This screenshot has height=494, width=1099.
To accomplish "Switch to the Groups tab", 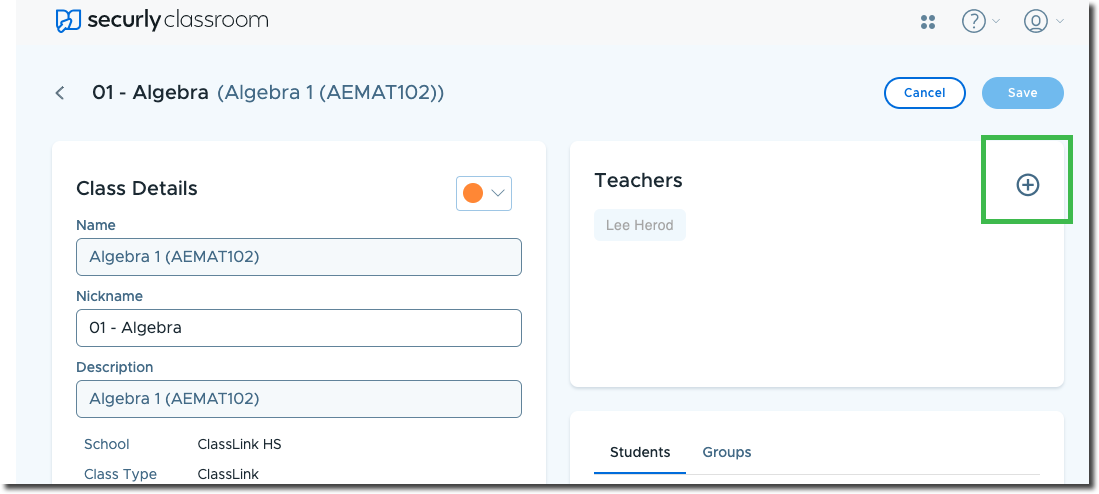I will (x=727, y=452).
